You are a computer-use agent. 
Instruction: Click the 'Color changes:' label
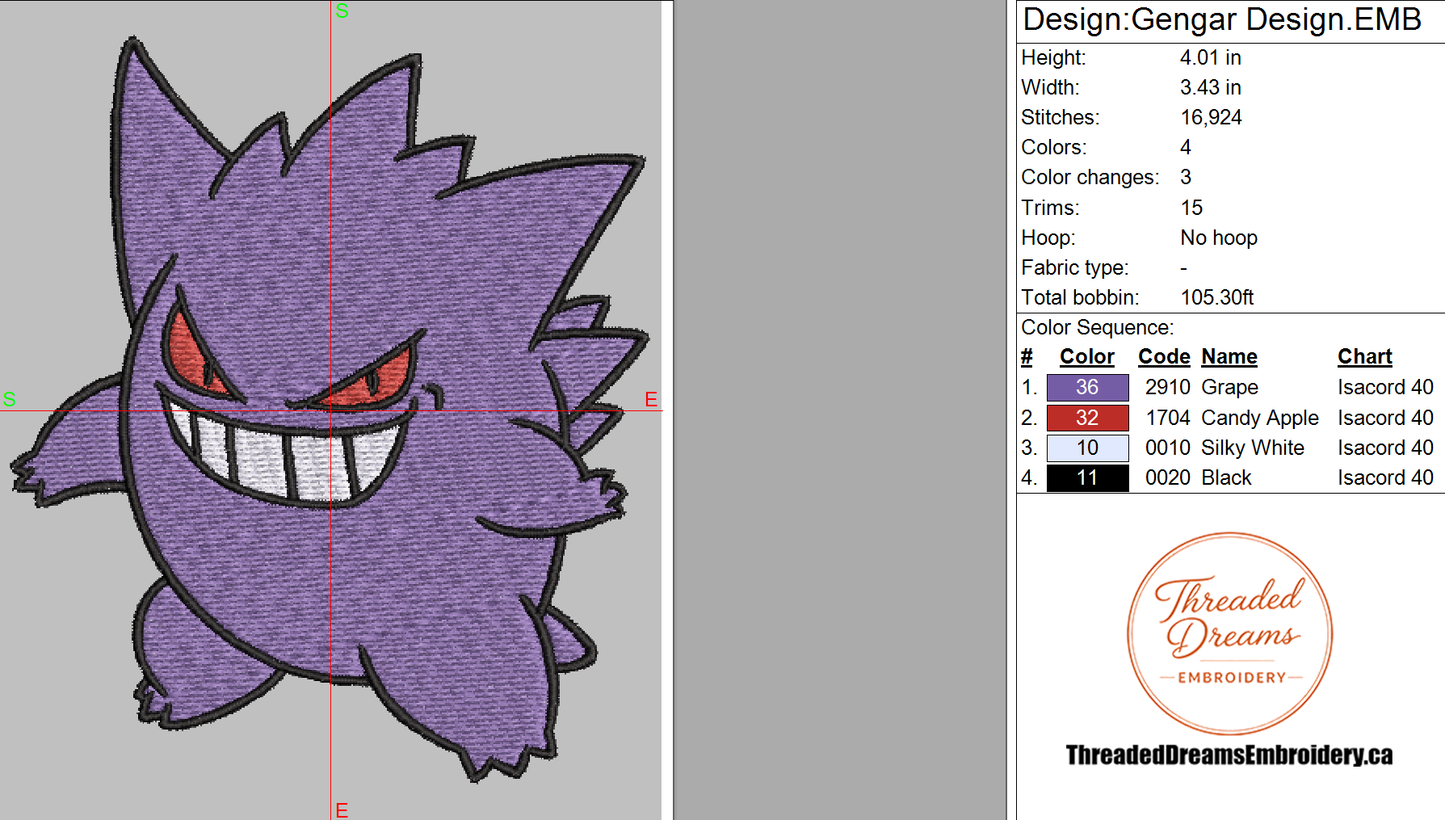(x=1090, y=178)
